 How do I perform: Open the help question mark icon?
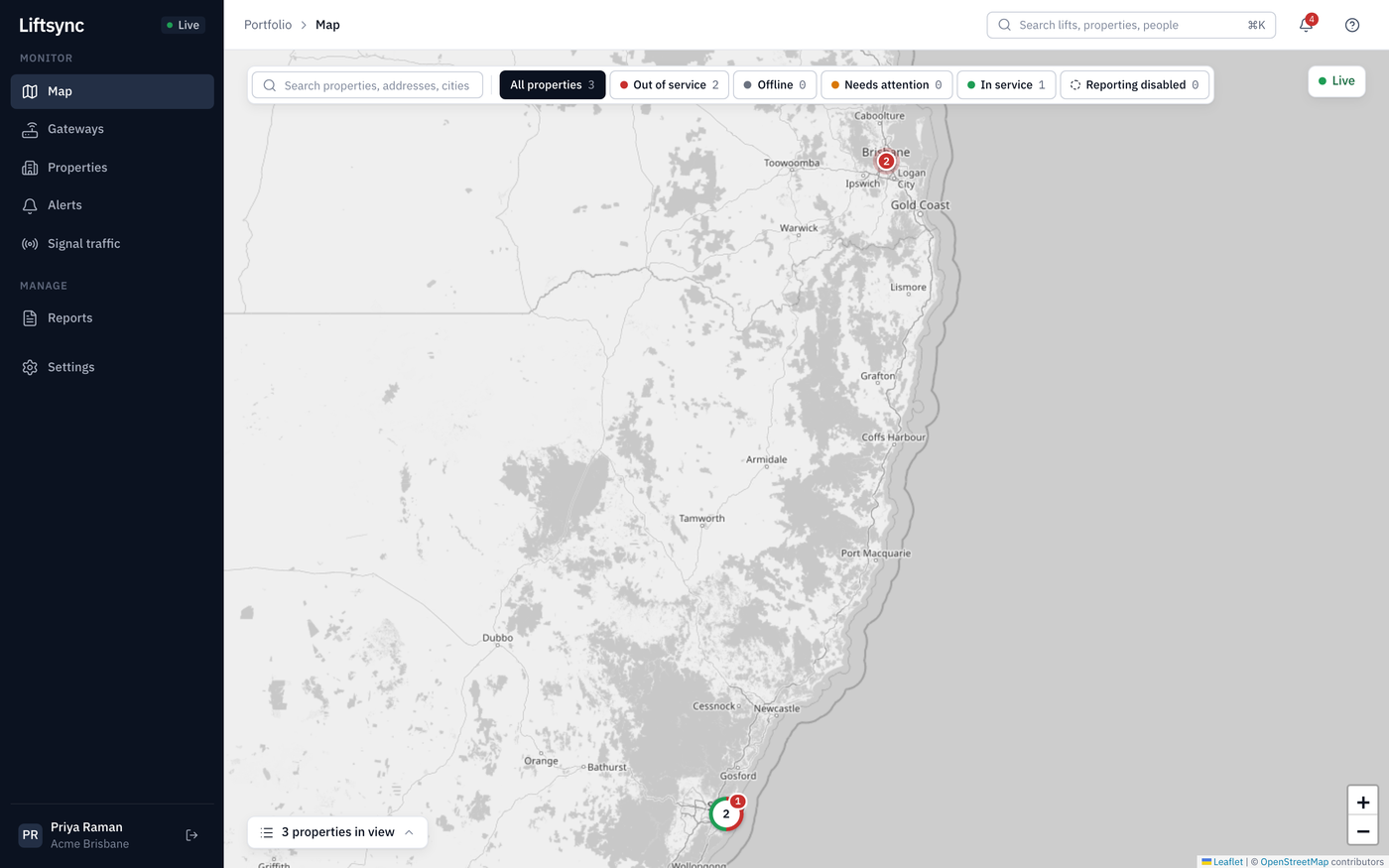[1352, 25]
